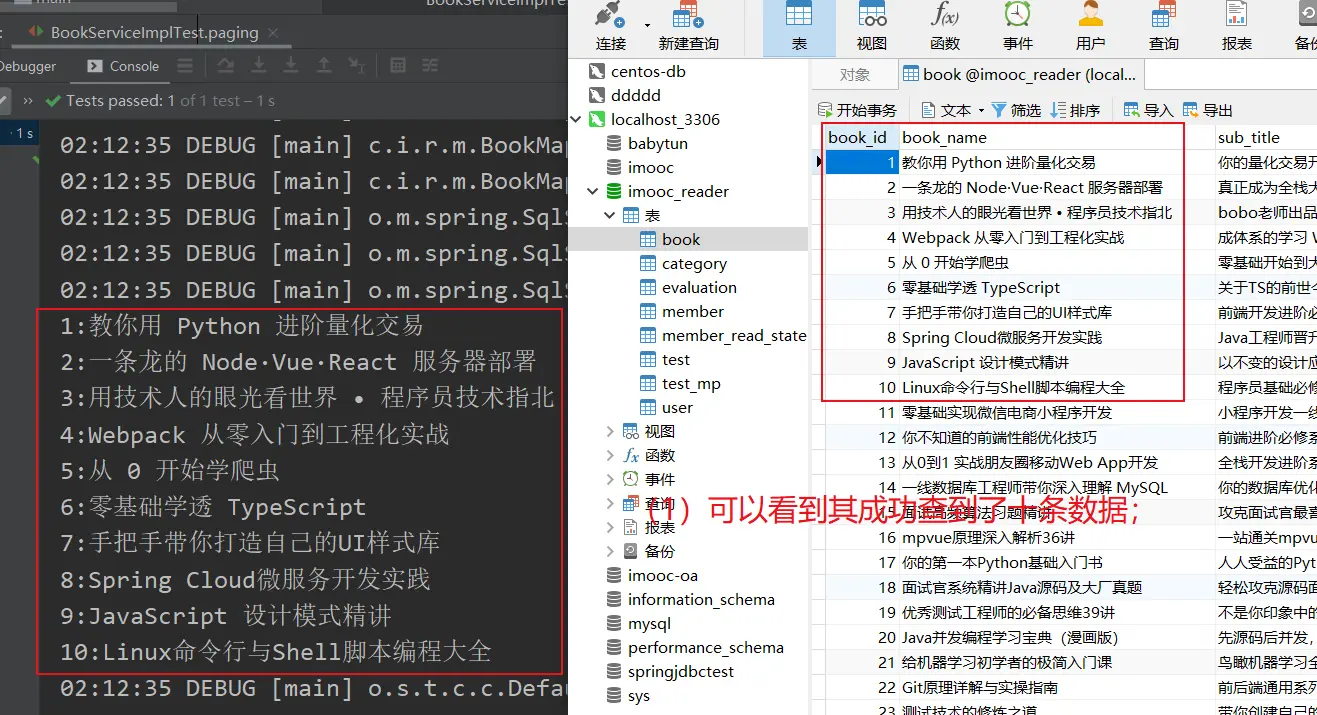1317x715 pixels.
Task: Click IntelliJ Step Into icon
Action: click(x=259, y=66)
